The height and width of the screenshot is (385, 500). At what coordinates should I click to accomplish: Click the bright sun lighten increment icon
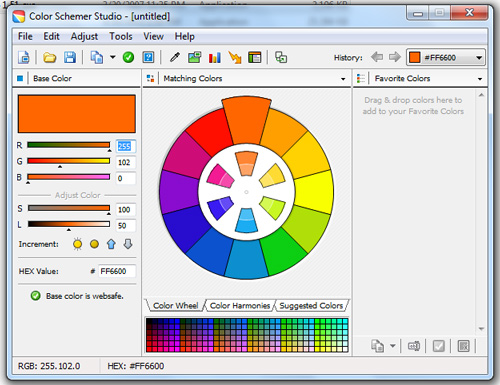point(78,244)
